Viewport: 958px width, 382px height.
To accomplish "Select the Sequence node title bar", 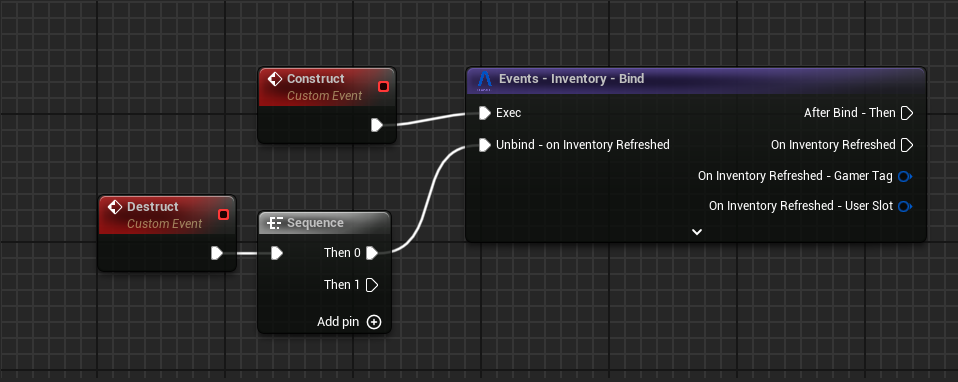I will click(324, 223).
